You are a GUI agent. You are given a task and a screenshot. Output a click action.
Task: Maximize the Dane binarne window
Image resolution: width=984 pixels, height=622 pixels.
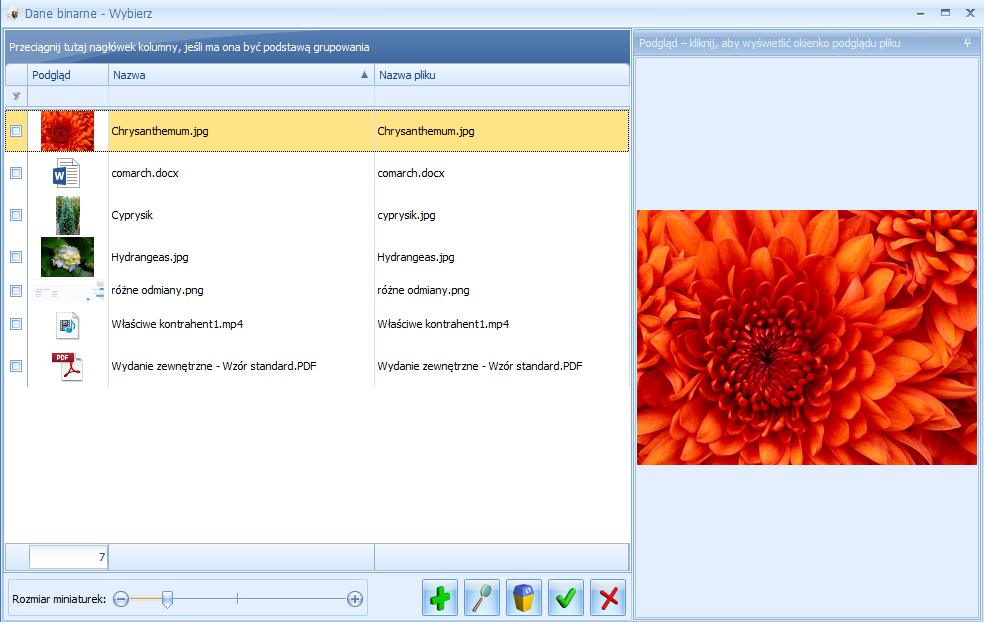point(945,13)
